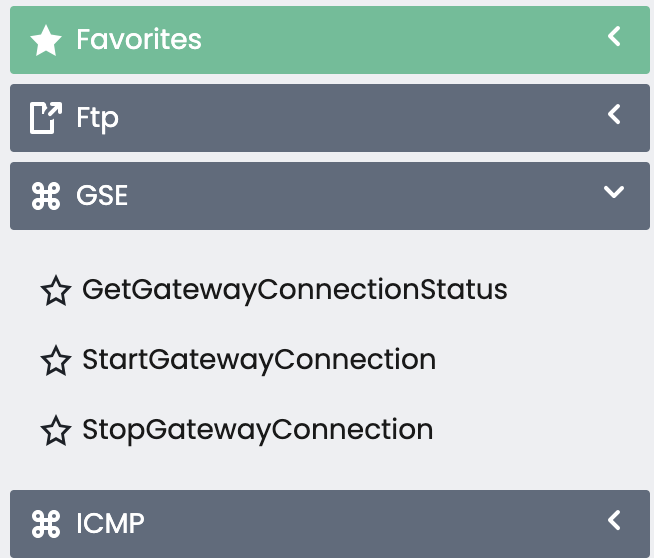Click the Ftp external-link icon
Screen dimensions: 654x558
pos(46,118)
